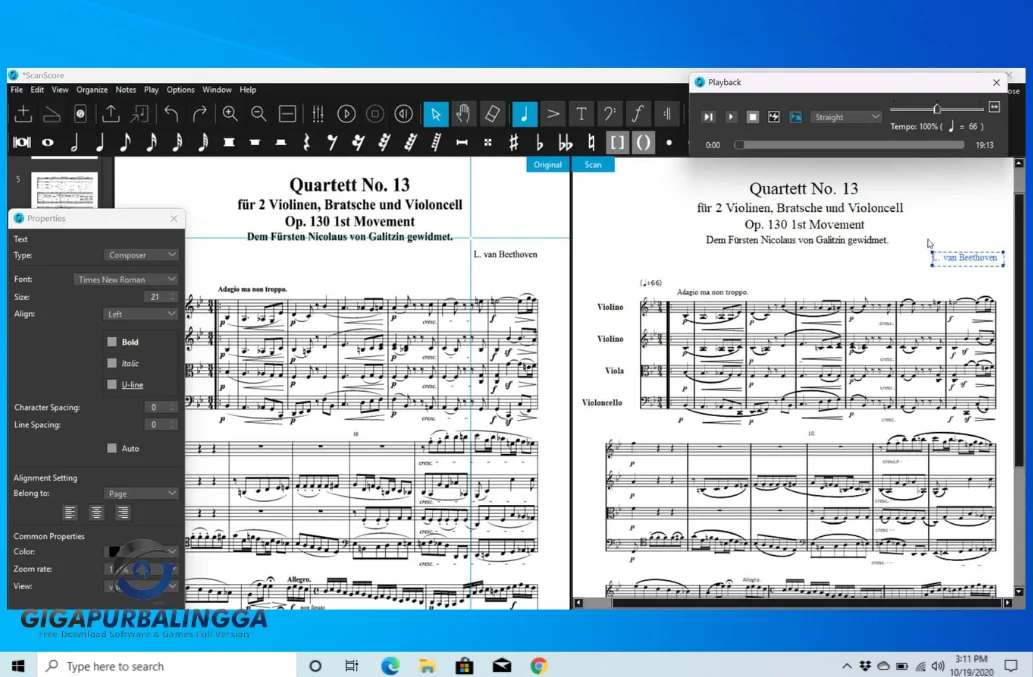Enable the Italic checkbox

click(x=112, y=363)
